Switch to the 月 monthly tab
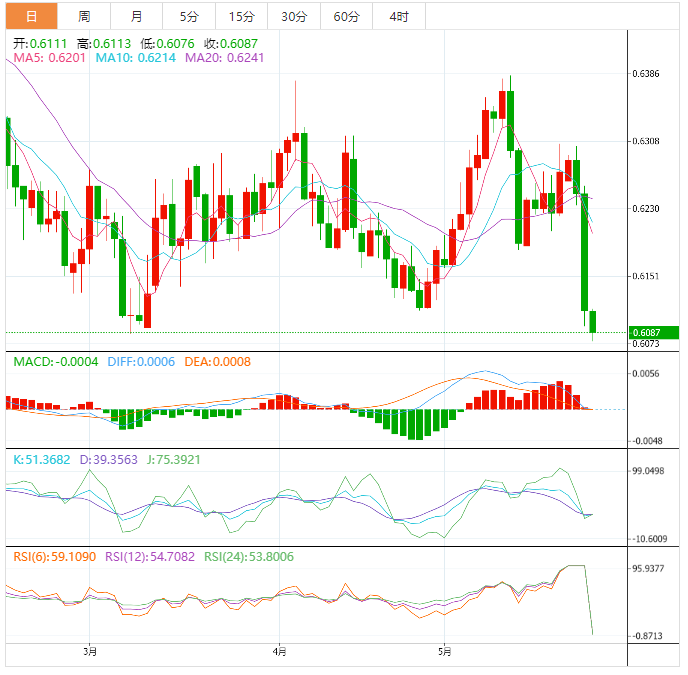The image size is (688, 675). [x=136, y=16]
